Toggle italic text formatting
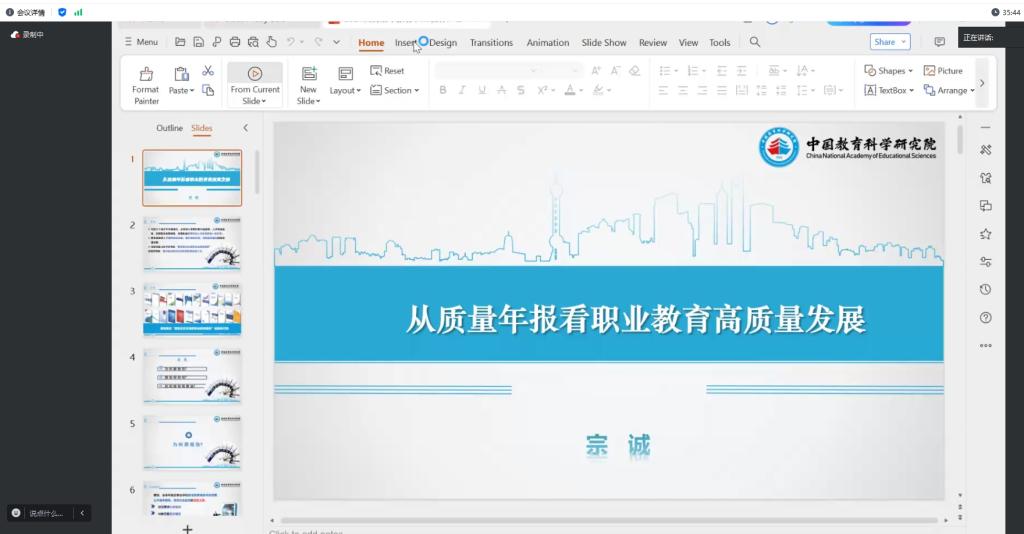This screenshot has width=1024, height=534. (462, 90)
